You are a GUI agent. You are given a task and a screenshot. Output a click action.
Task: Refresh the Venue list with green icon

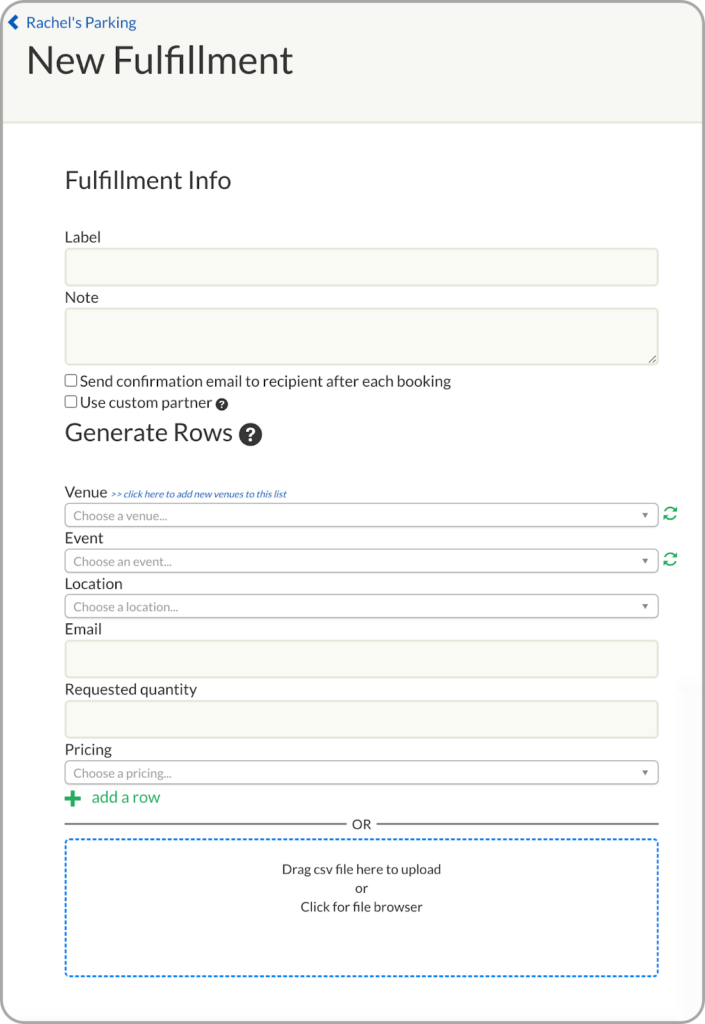click(670, 514)
